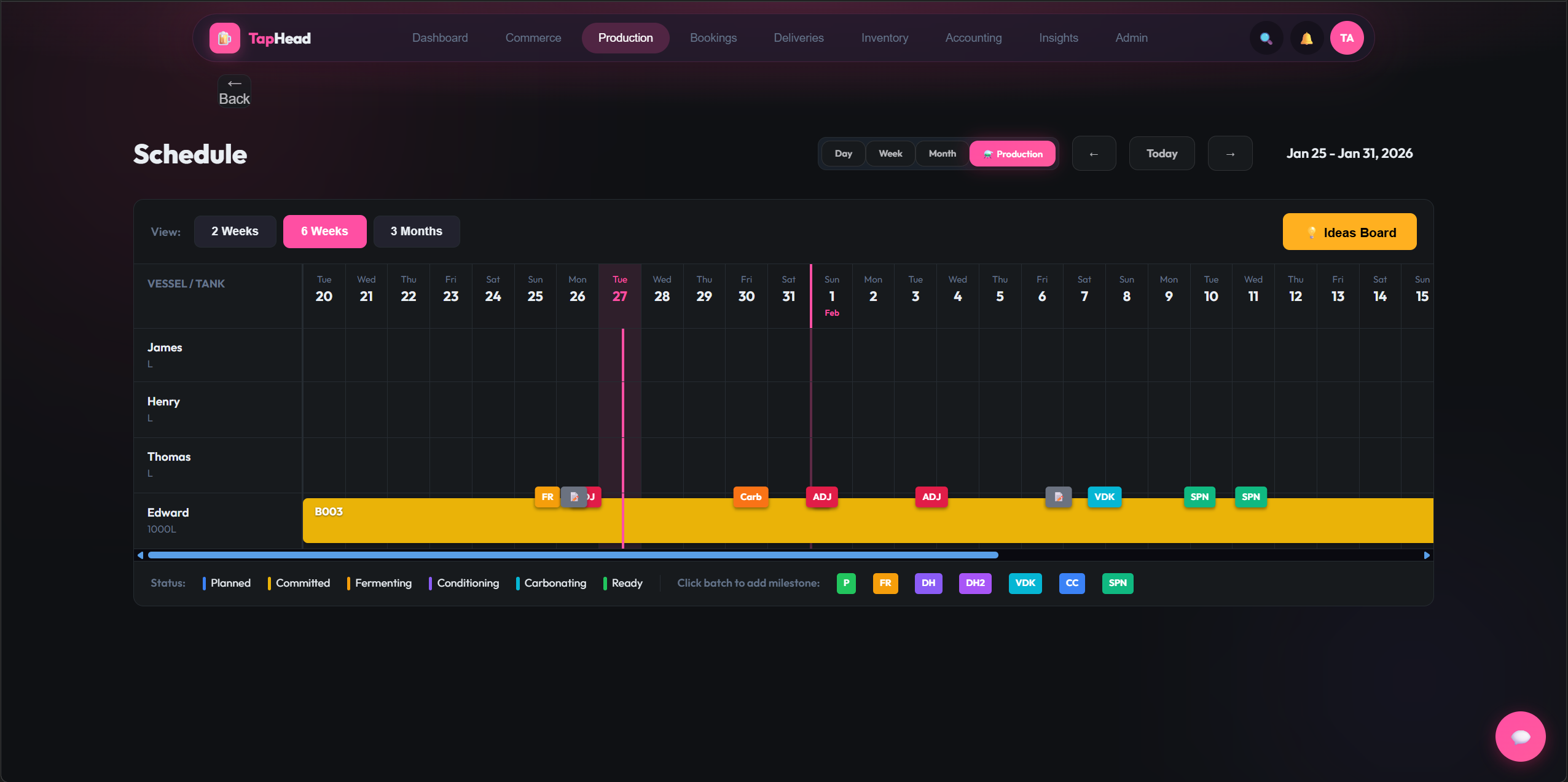Open notifications via the bell icon

[x=1306, y=37]
